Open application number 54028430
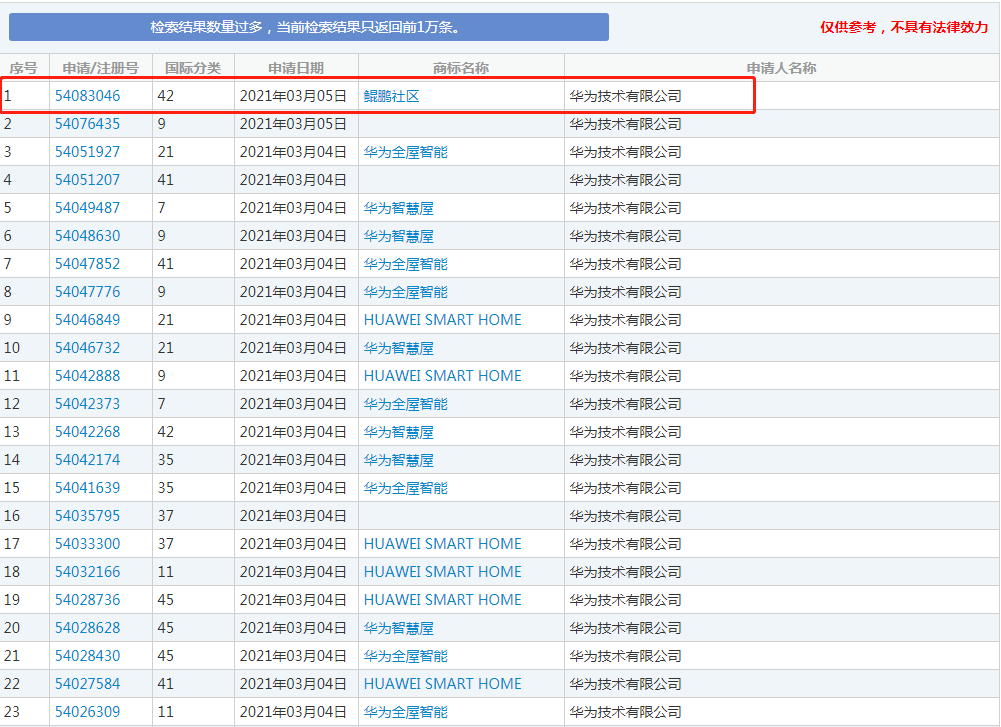 pyautogui.click(x=87, y=656)
